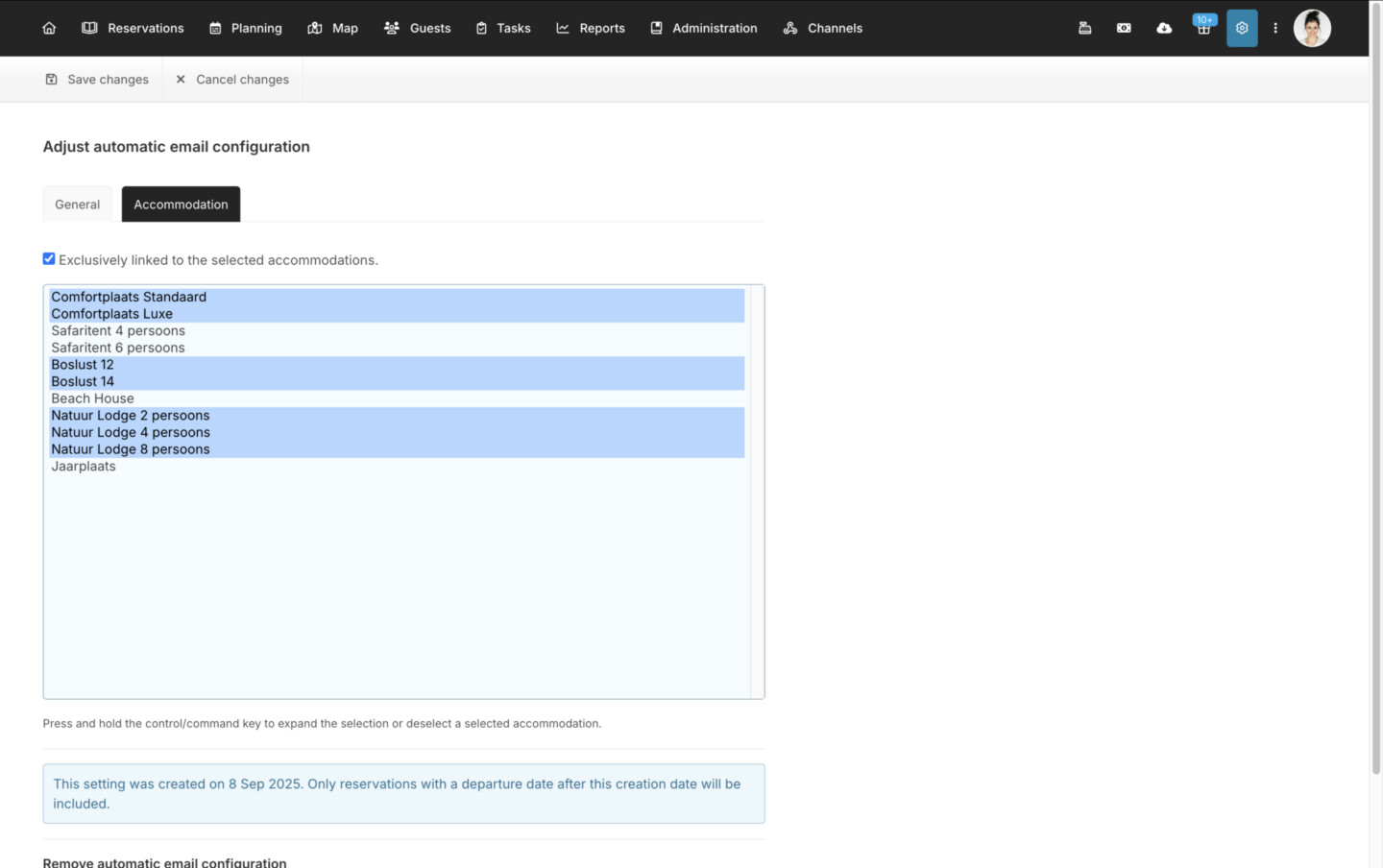The height and width of the screenshot is (868, 1383).
Task: Open the three-dot more options menu
Action: coord(1275,28)
